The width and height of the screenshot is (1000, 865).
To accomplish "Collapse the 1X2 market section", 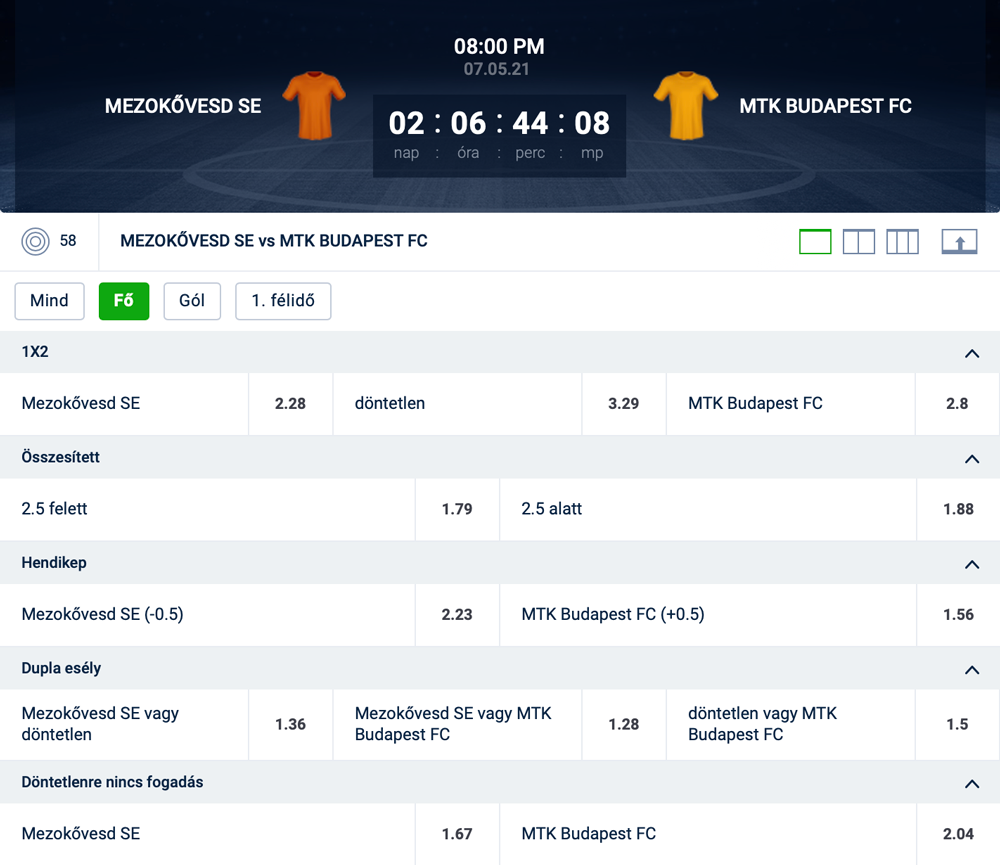I will coord(972,353).
